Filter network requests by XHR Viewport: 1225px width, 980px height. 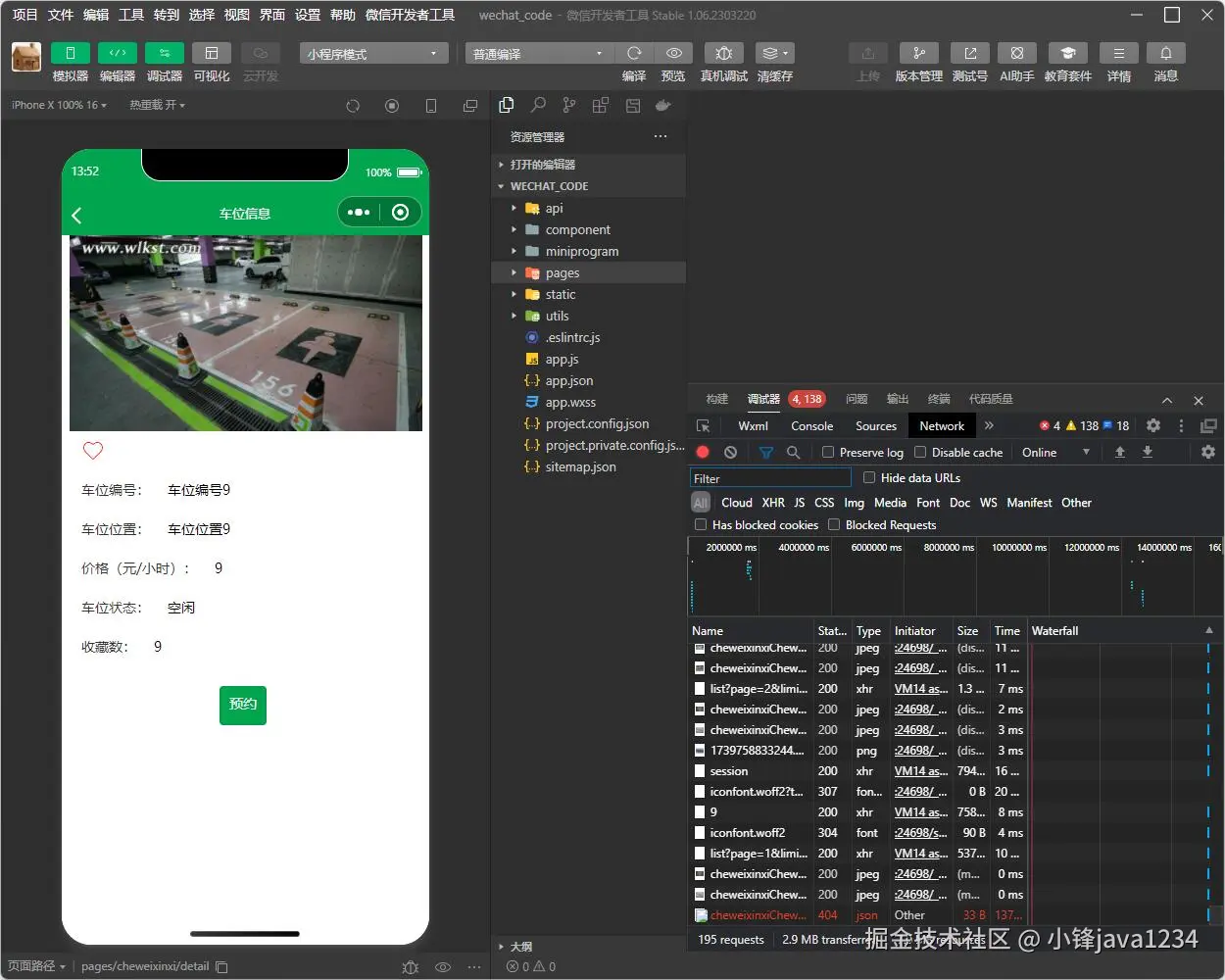coord(773,503)
